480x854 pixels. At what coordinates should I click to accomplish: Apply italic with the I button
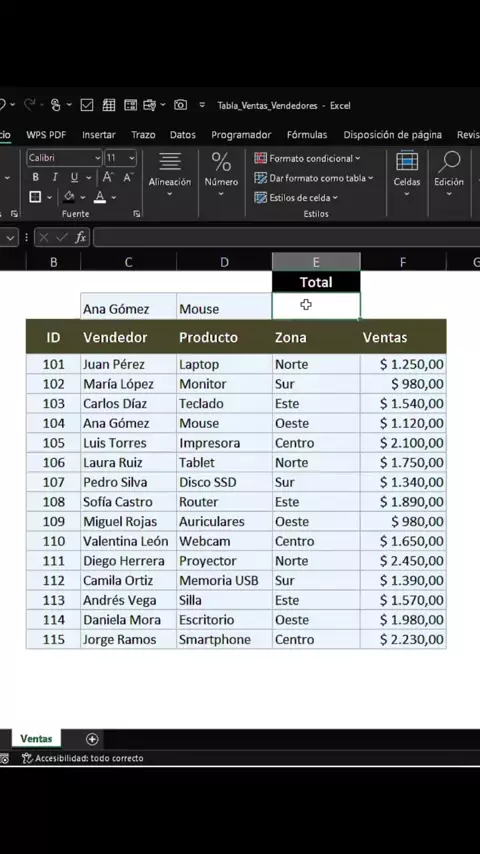pos(54,177)
